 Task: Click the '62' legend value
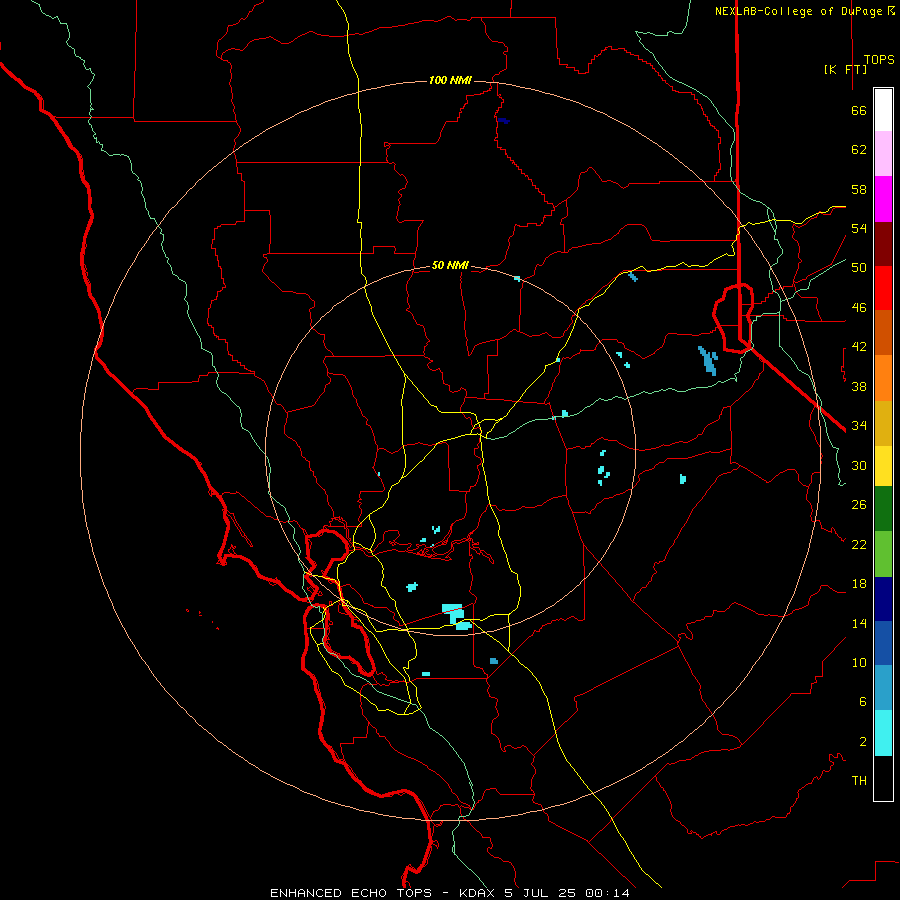click(859, 150)
